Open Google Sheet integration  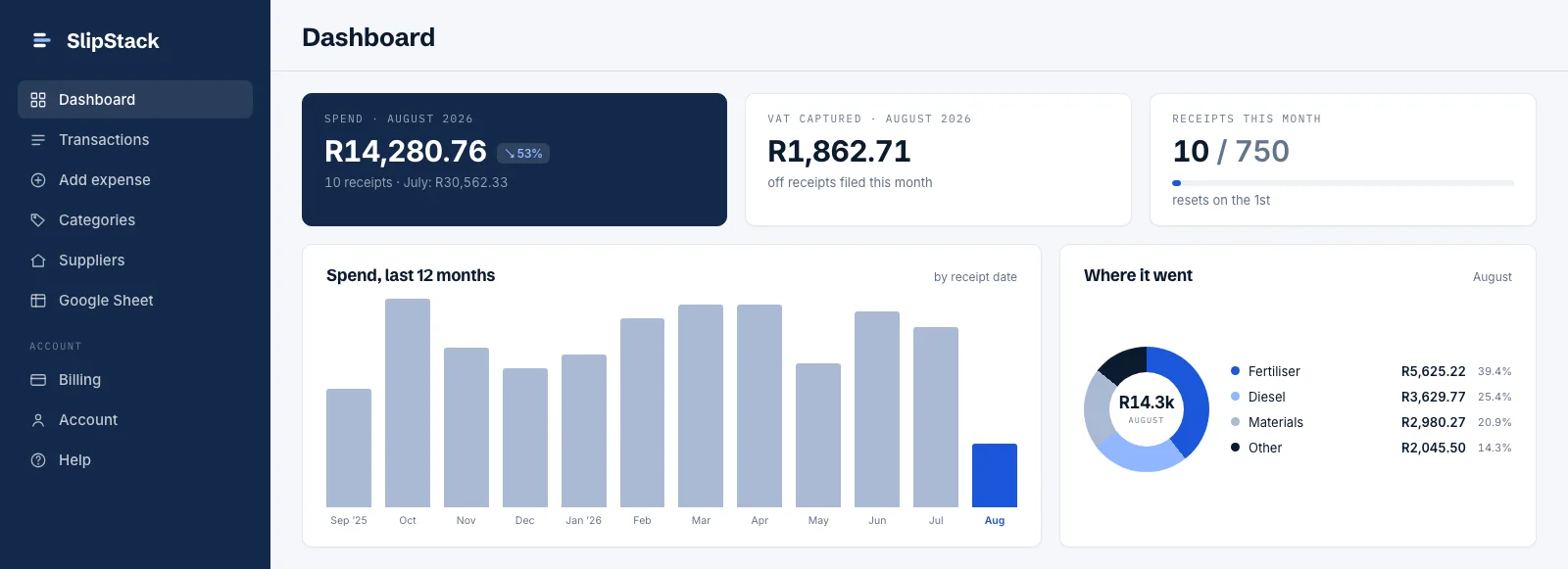point(135,301)
